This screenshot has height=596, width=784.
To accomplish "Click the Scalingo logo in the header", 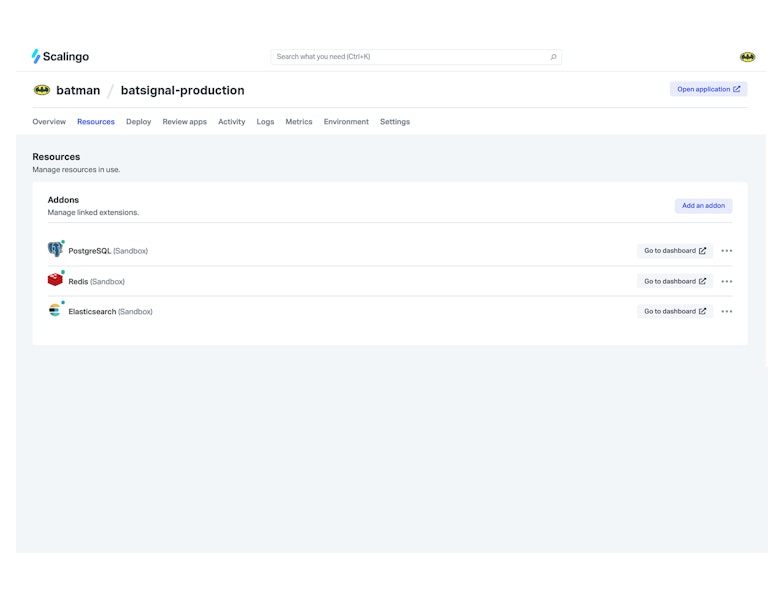I will (x=60, y=57).
